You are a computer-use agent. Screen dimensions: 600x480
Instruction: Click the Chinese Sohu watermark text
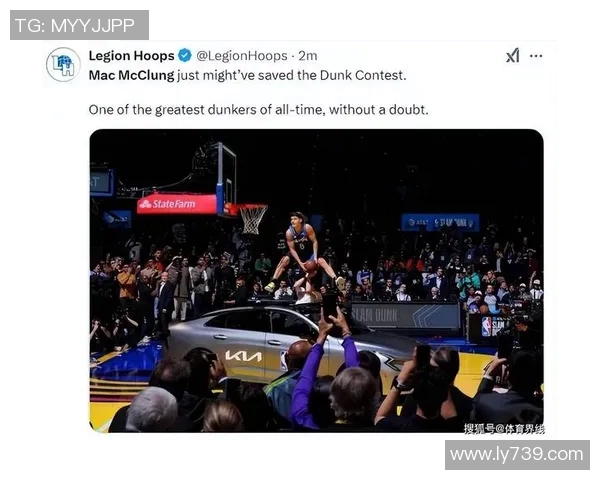coord(504,429)
